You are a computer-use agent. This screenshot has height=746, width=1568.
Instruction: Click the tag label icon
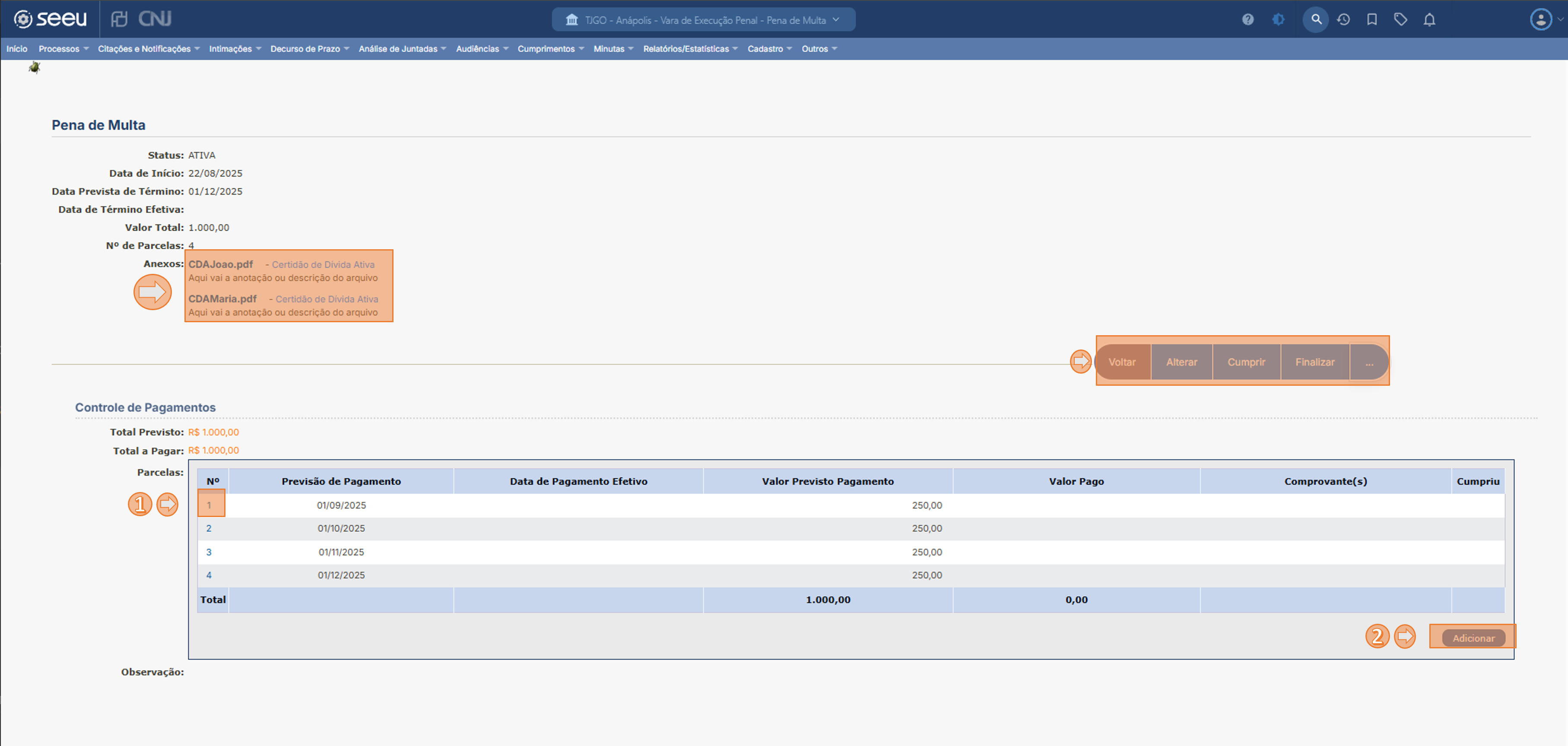tap(1400, 19)
